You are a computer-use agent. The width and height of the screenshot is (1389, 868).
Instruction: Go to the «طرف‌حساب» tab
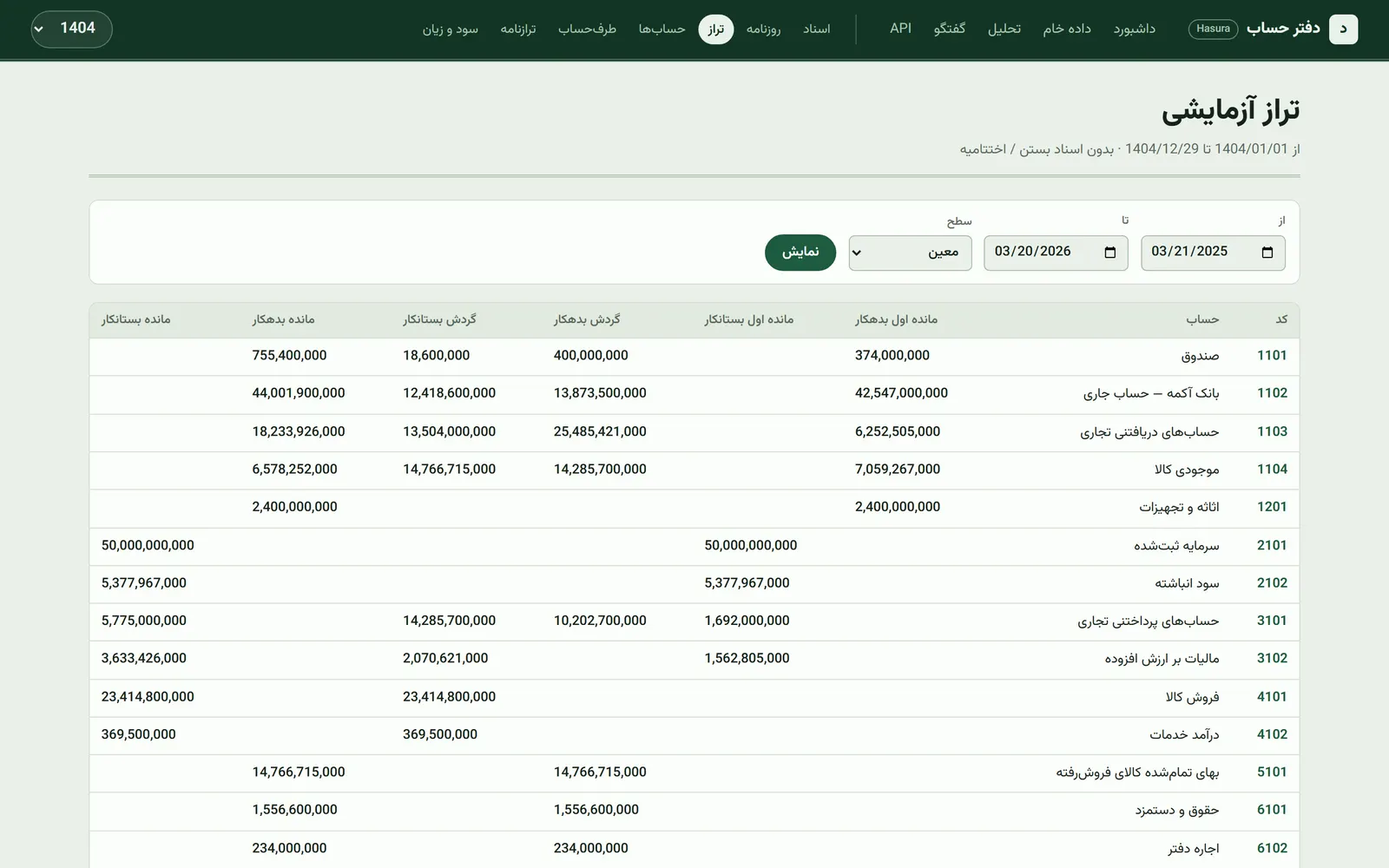587,29
